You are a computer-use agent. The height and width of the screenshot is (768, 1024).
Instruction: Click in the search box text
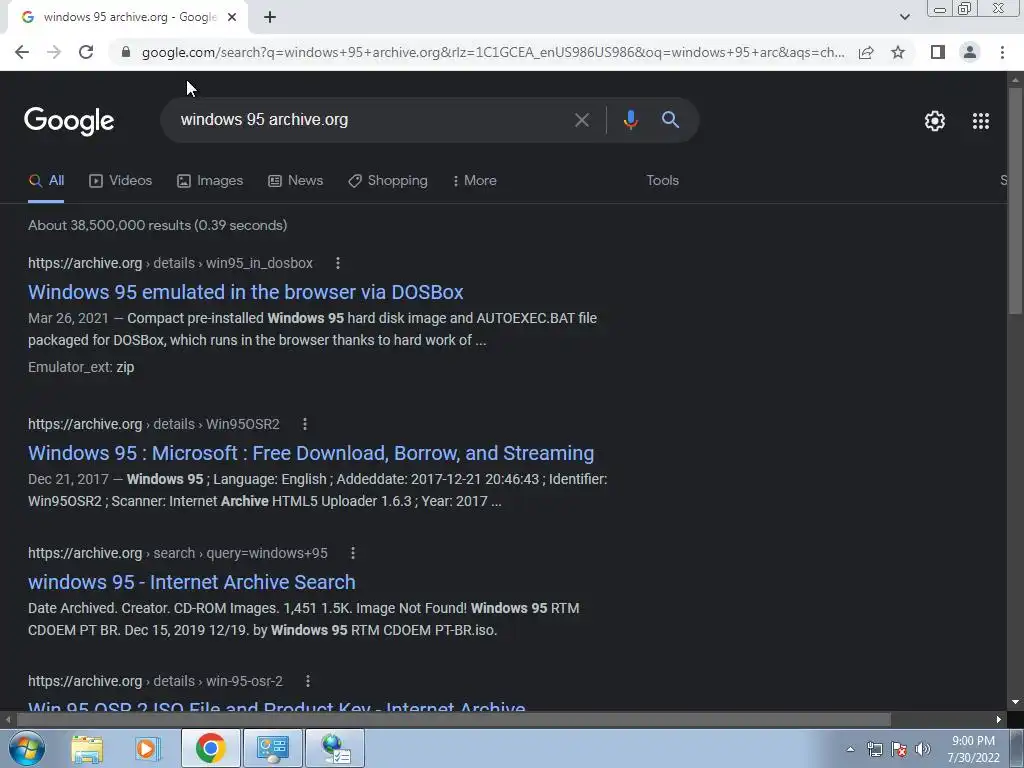point(264,120)
